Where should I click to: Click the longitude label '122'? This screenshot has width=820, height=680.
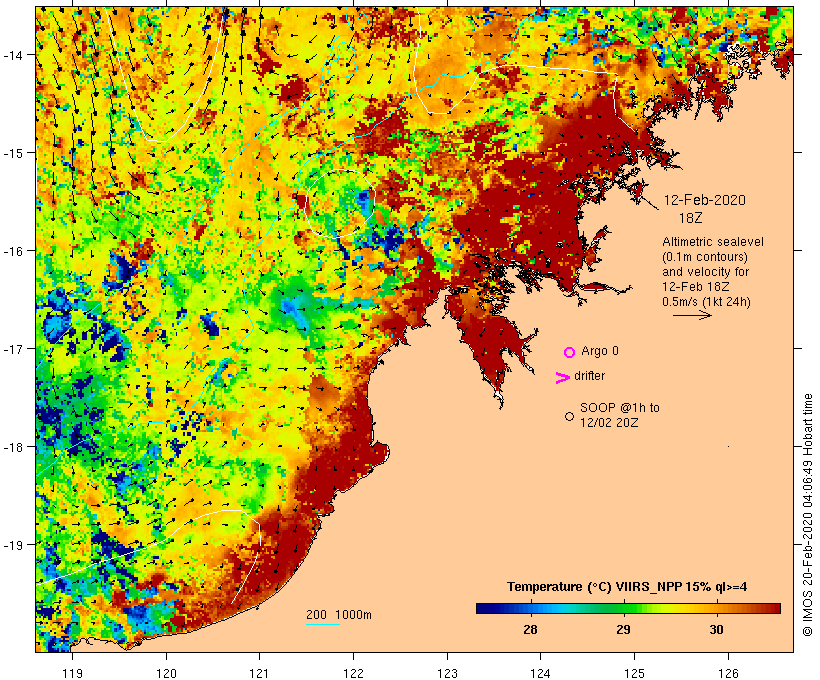354,674
